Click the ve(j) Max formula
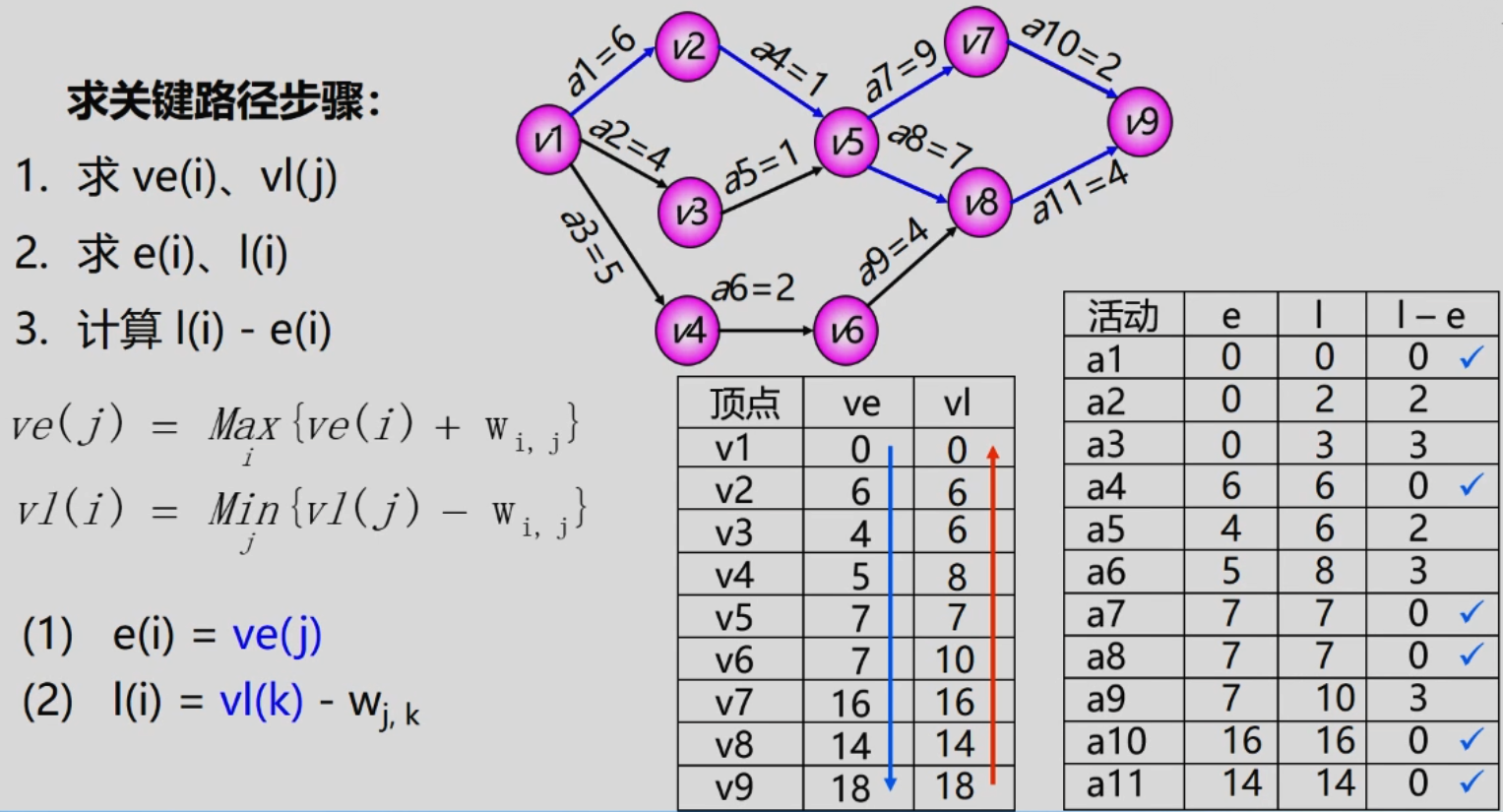The image size is (1503, 812). 294,432
